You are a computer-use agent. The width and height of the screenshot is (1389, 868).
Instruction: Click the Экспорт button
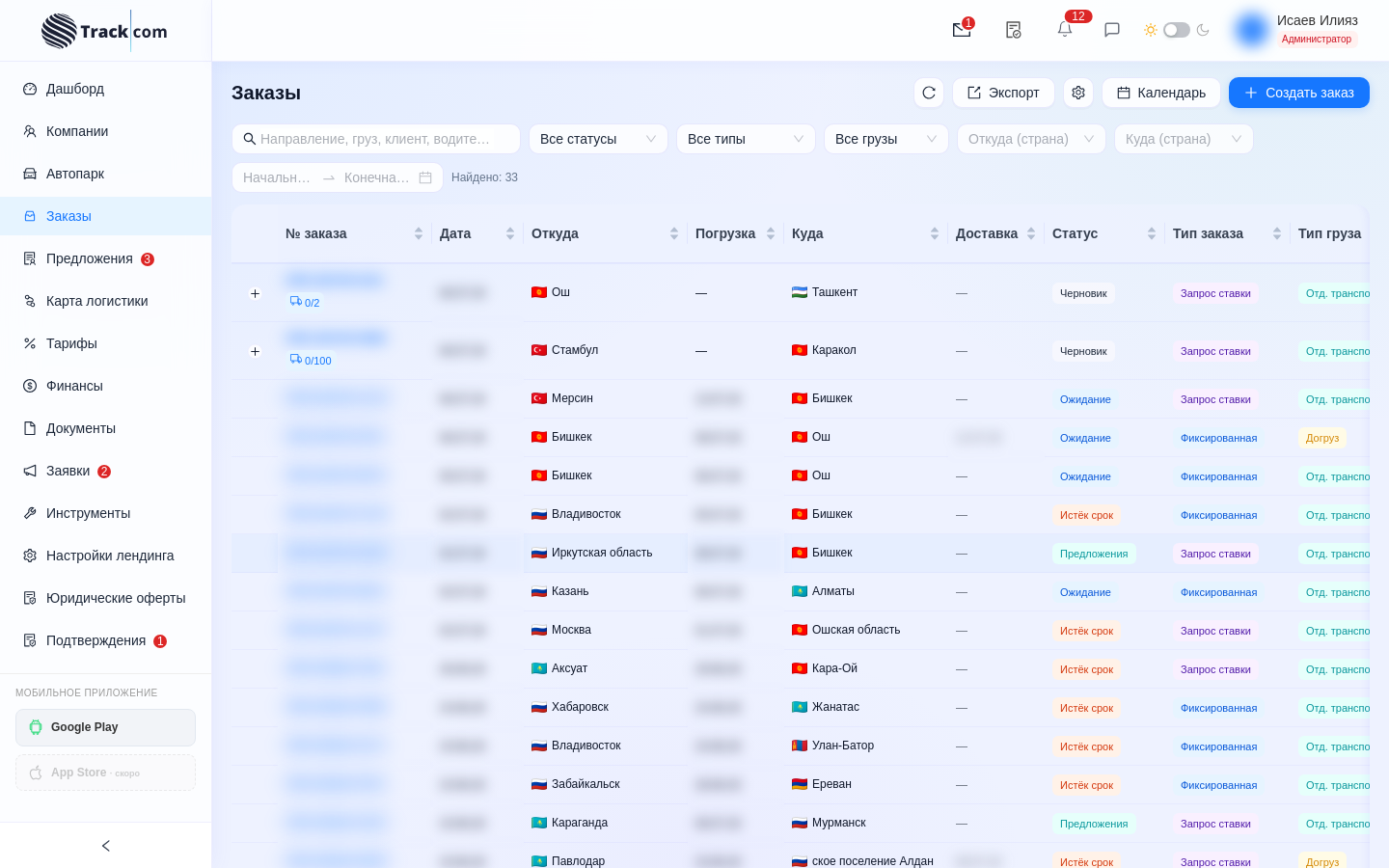coord(1003,93)
